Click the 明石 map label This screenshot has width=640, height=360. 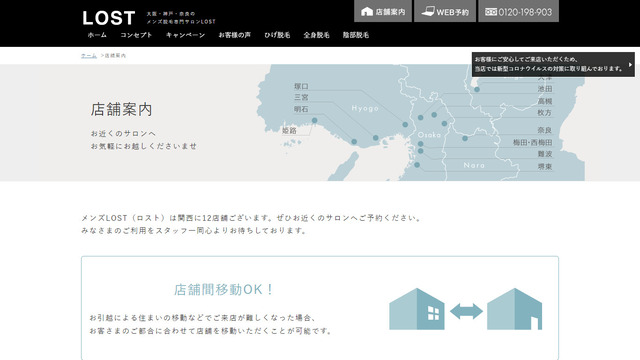[301, 109]
